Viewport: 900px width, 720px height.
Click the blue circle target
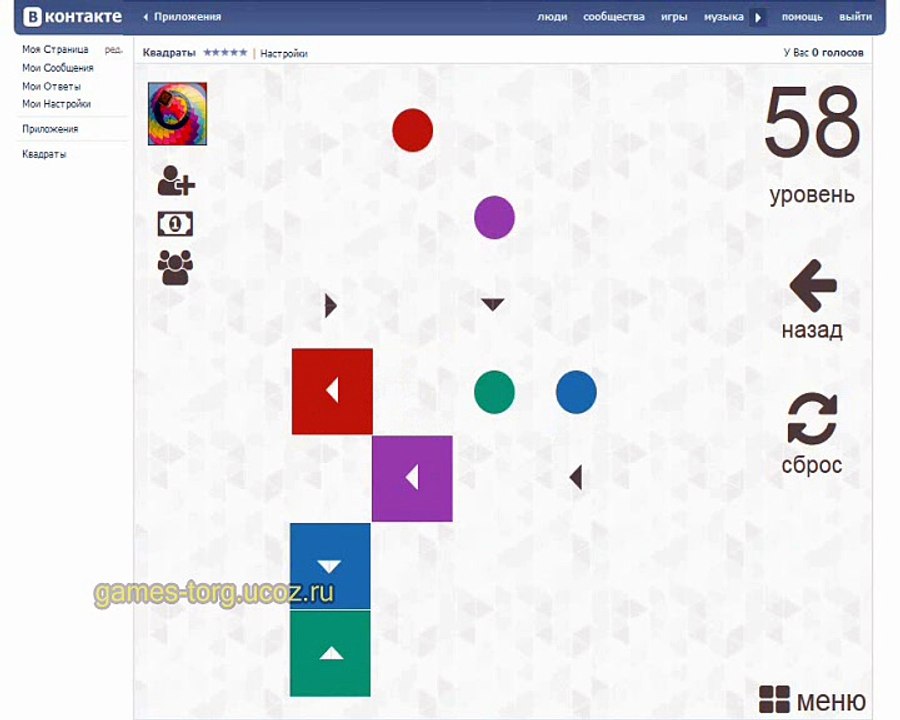pyautogui.click(x=576, y=392)
